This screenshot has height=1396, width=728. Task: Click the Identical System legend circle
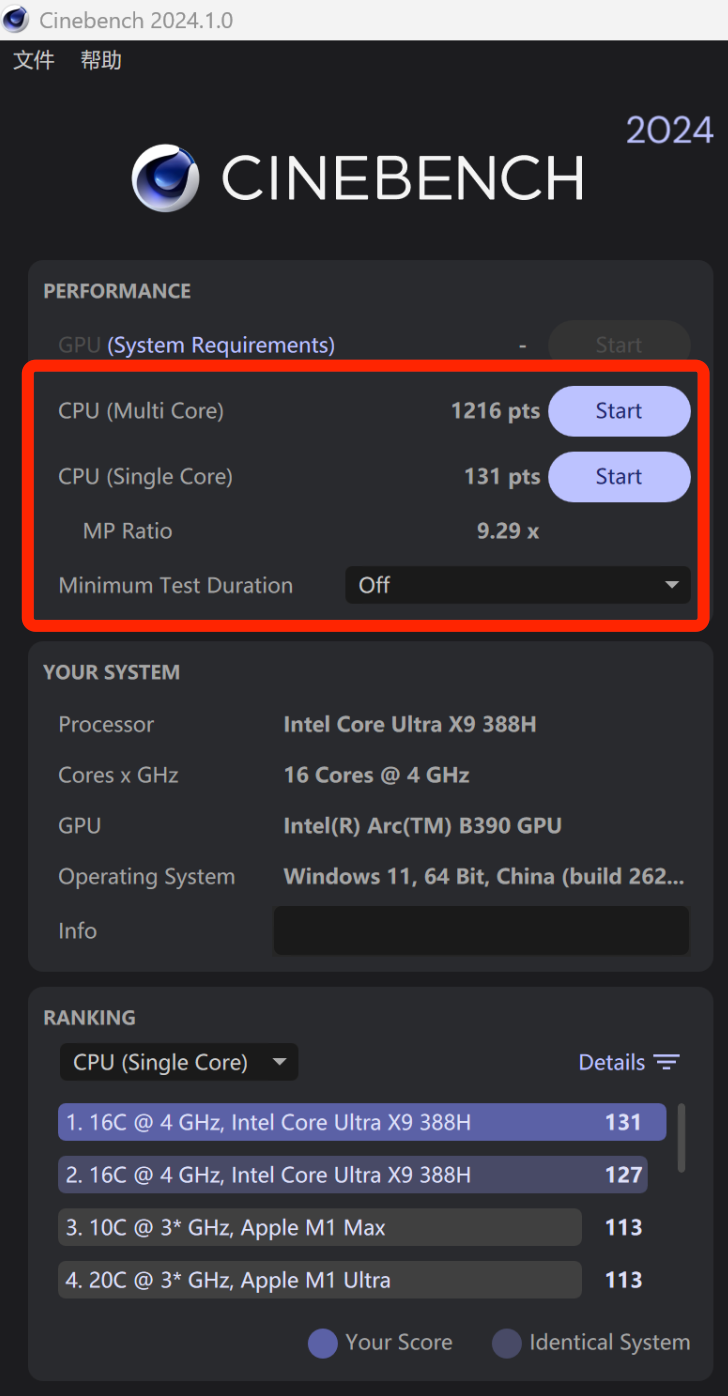(507, 1343)
